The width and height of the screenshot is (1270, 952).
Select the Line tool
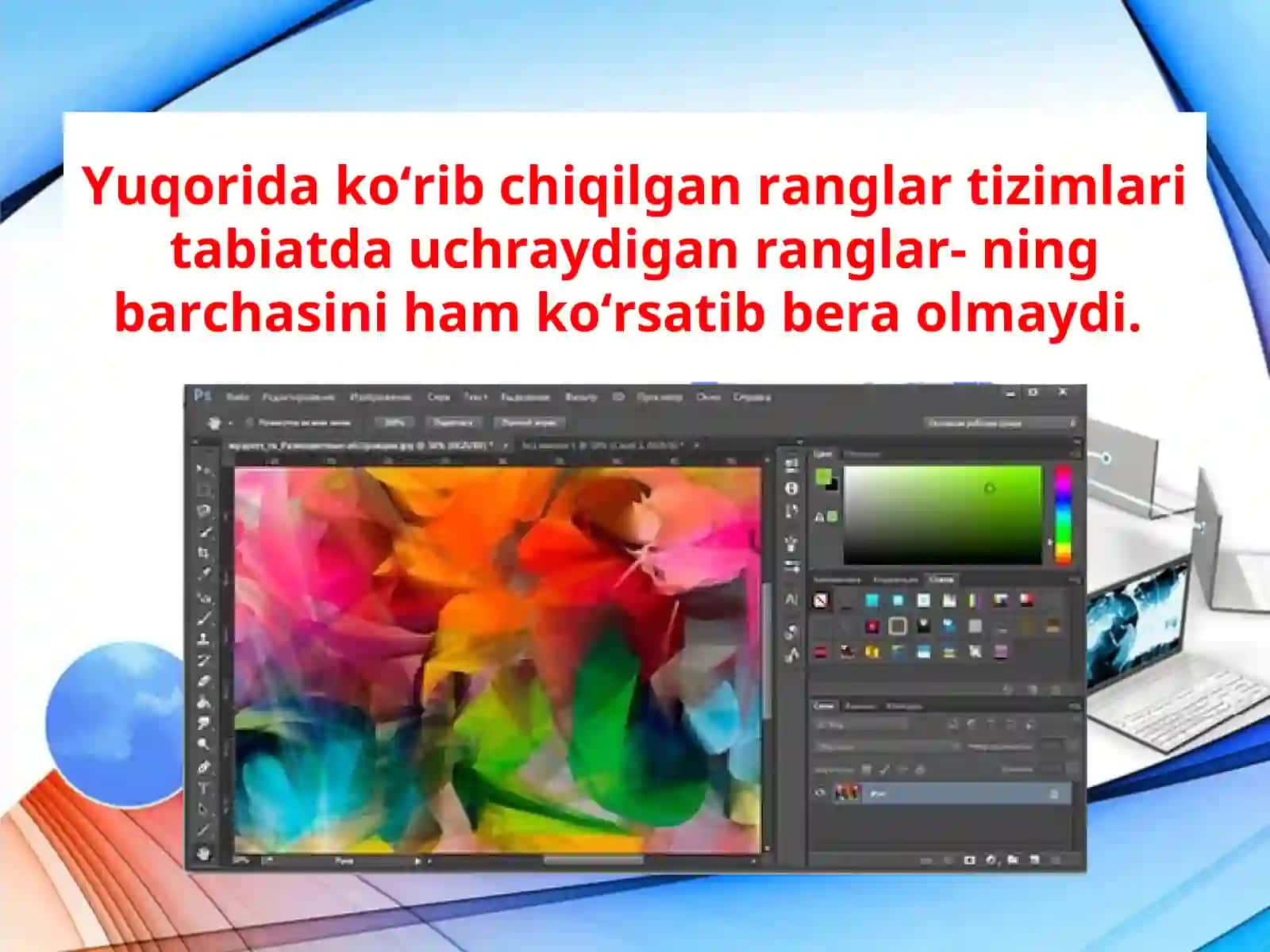tap(204, 831)
